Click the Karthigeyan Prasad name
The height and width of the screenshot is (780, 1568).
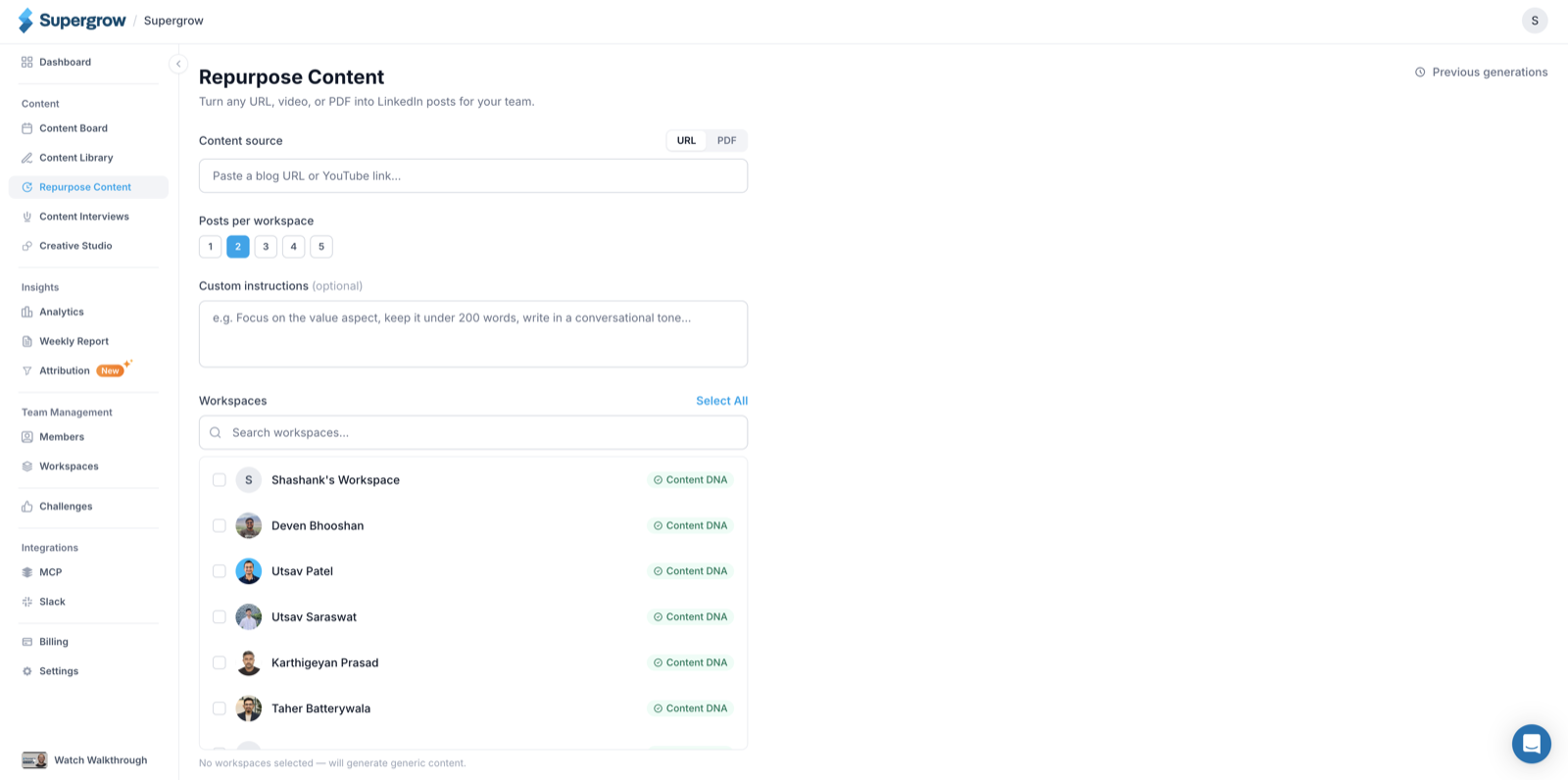324,662
